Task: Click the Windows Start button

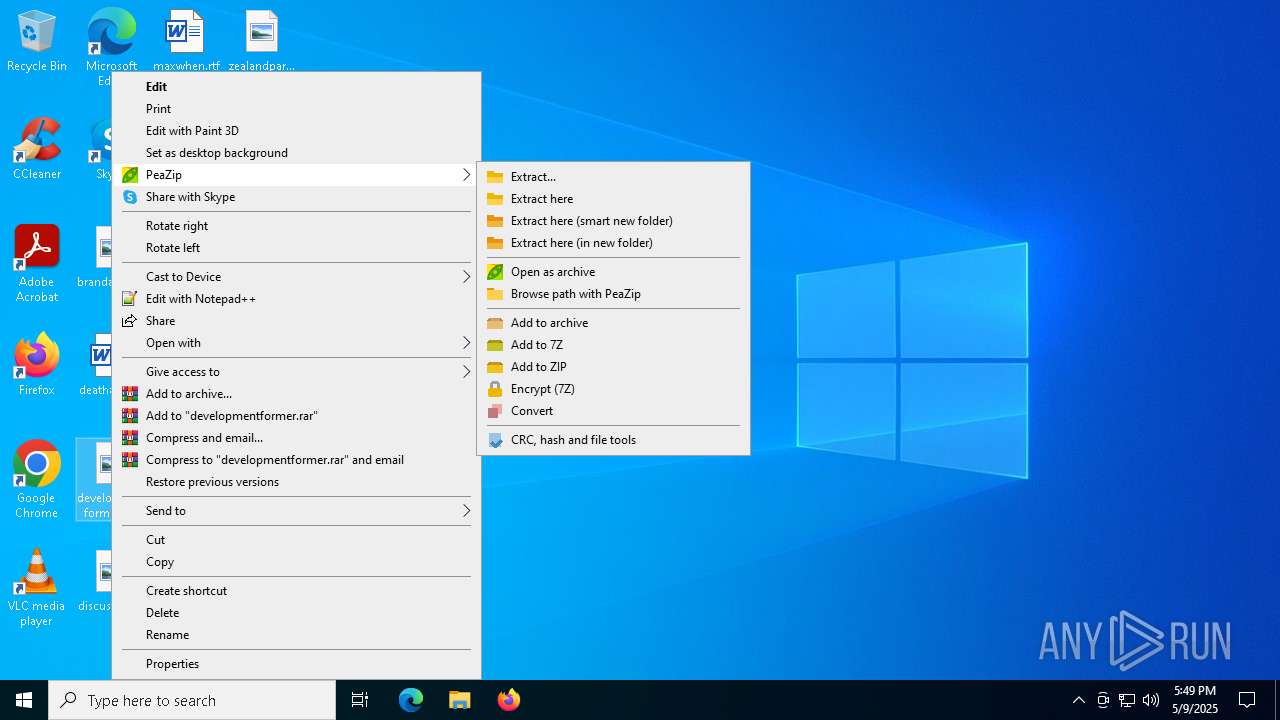Action: point(24,700)
